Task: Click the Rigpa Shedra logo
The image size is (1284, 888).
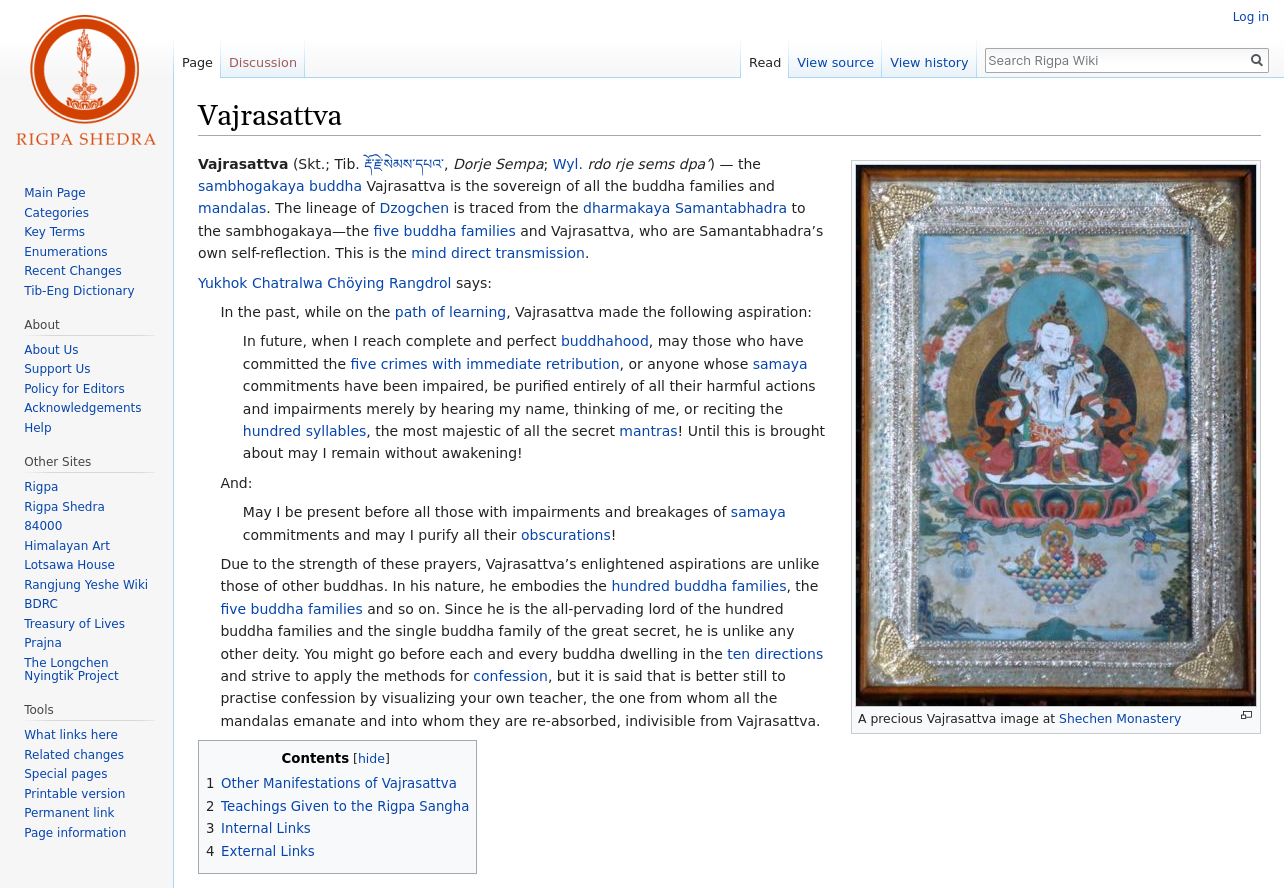Action: (x=86, y=82)
